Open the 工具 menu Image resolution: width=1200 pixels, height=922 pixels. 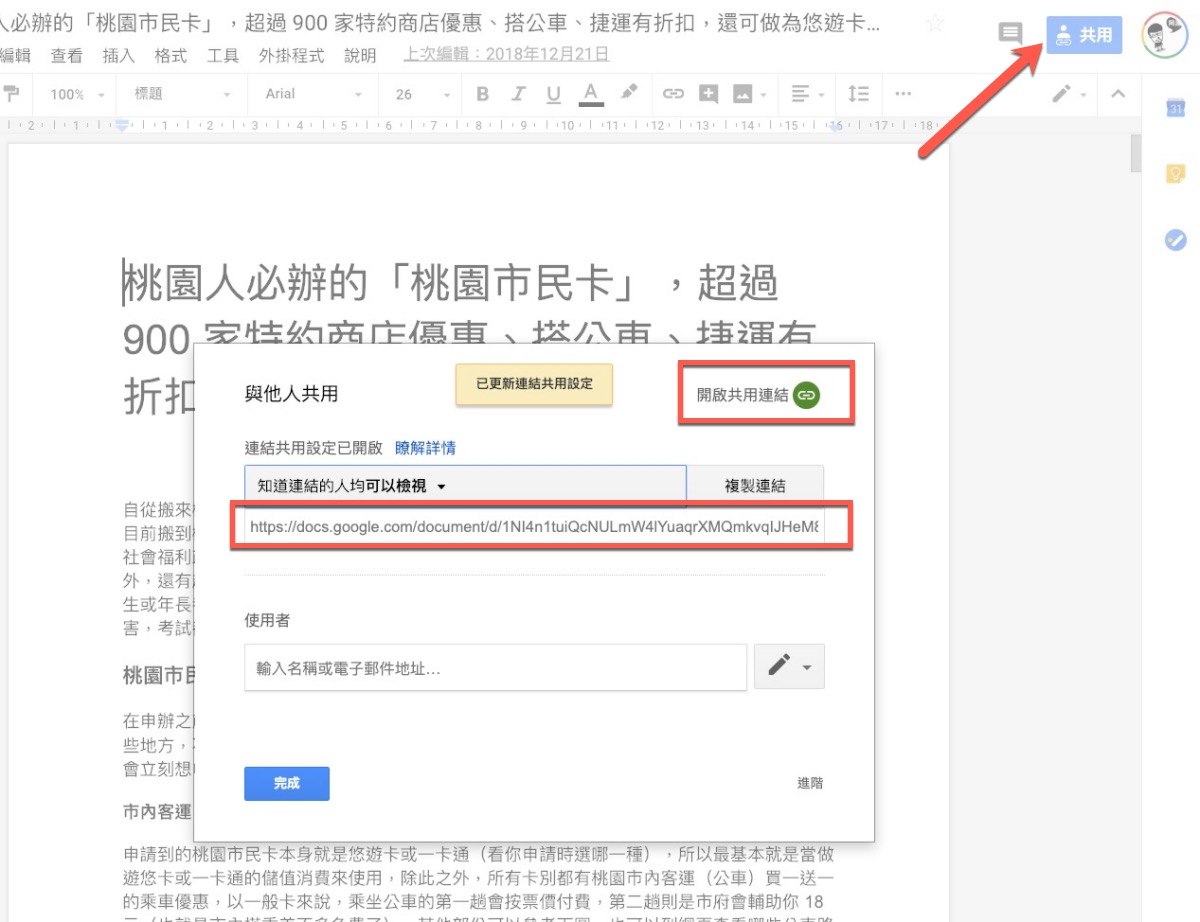point(223,56)
